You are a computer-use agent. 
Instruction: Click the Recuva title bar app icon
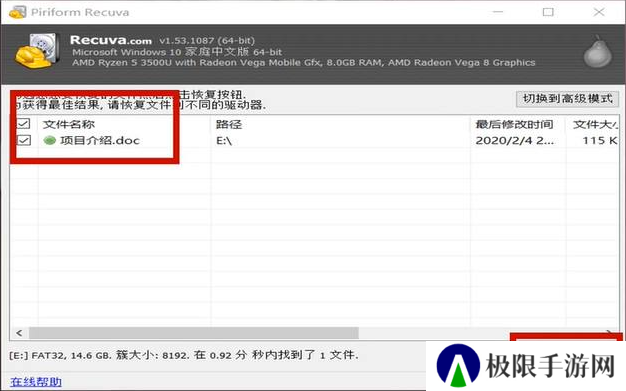click(x=17, y=12)
